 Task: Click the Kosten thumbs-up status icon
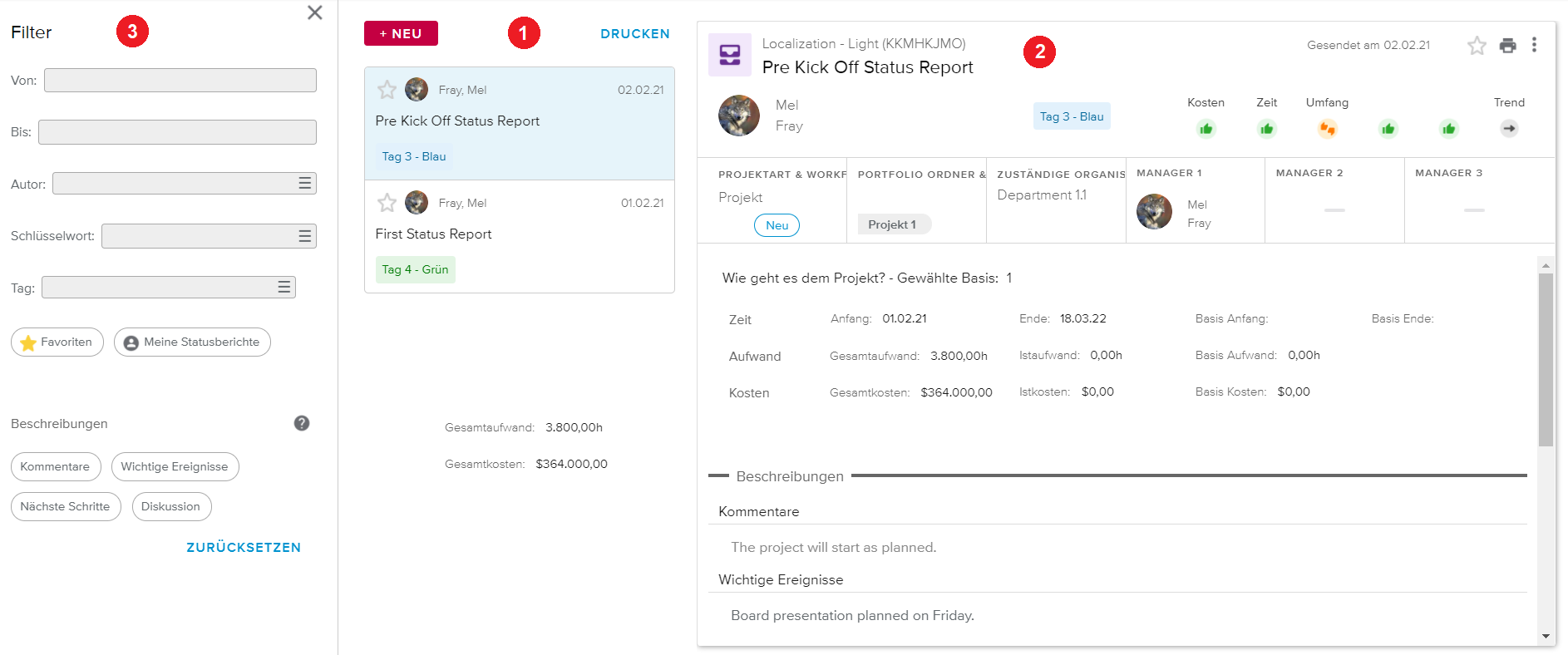(1206, 129)
